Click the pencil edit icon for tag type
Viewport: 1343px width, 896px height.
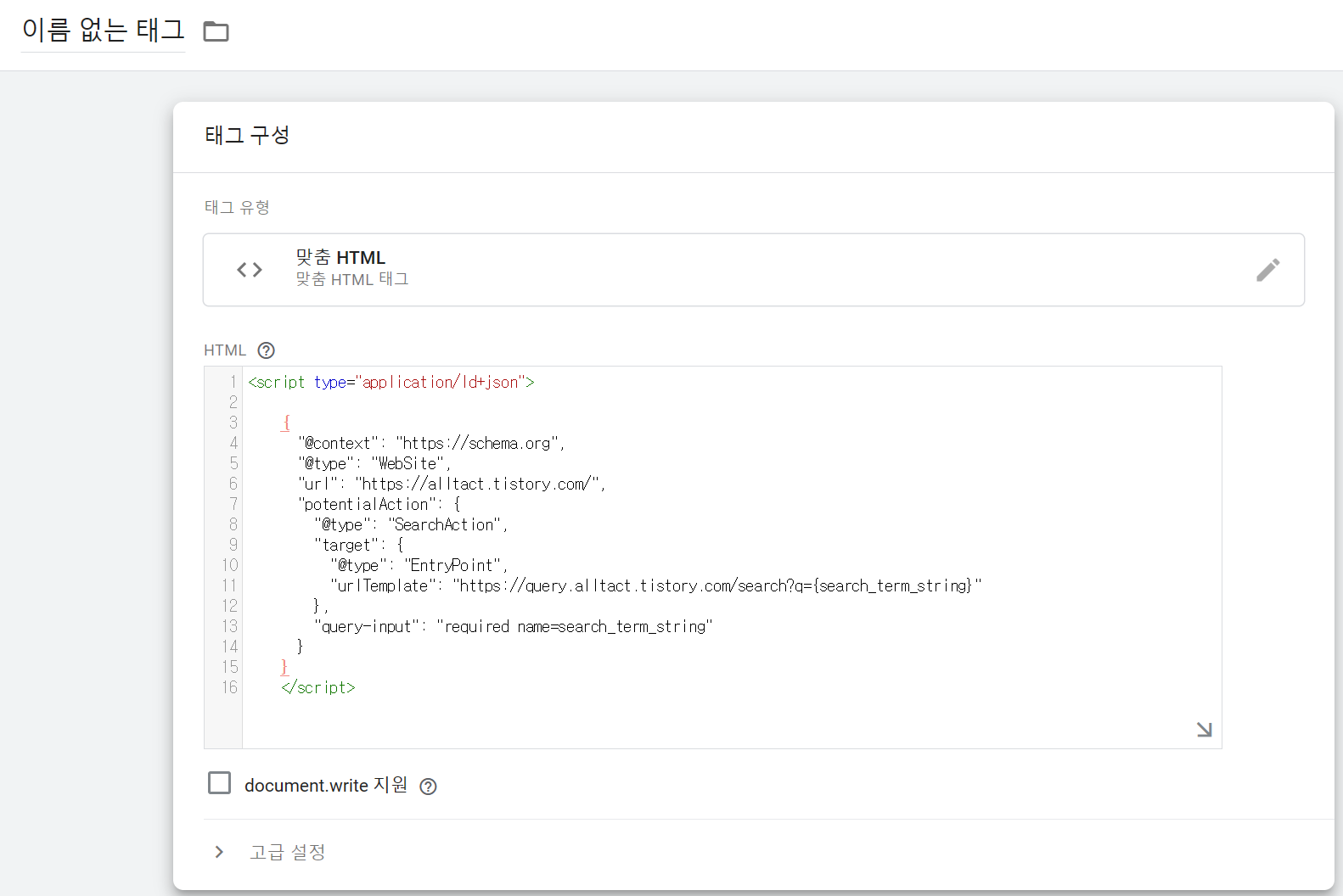click(x=1267, y=270)
